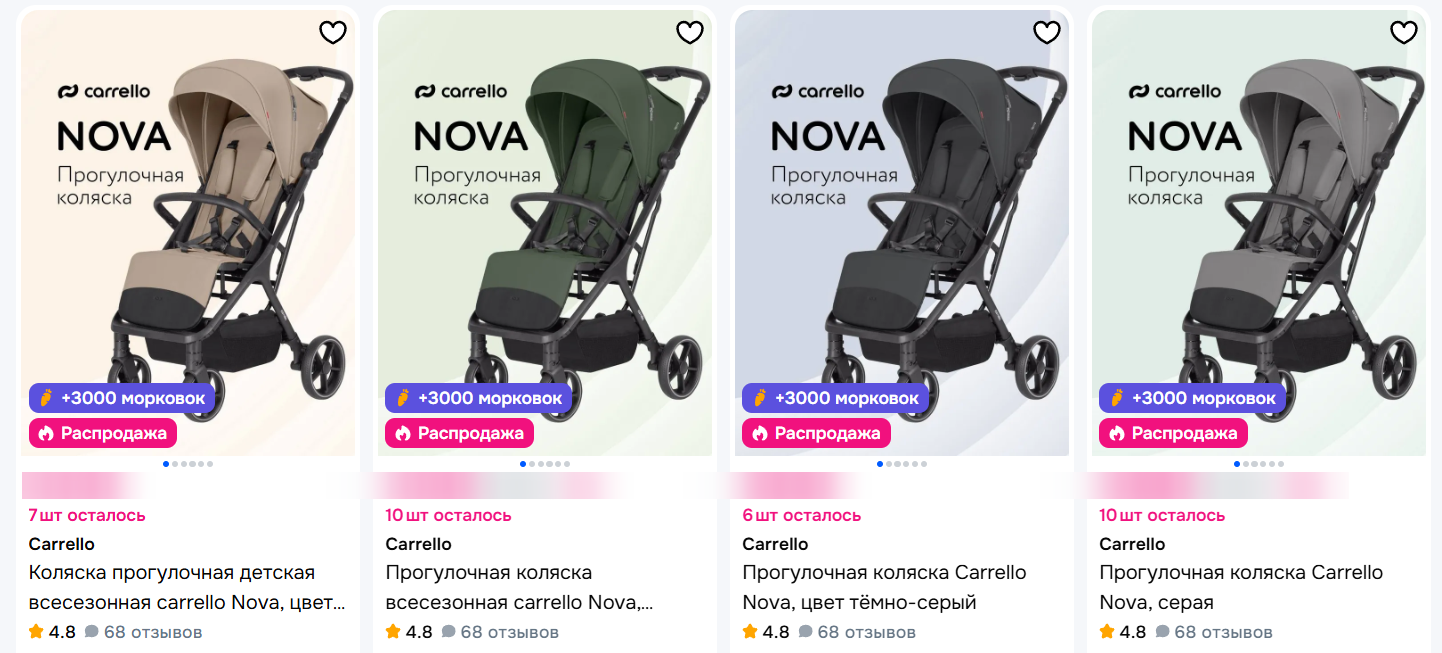Favorite the green Nova stroller with heart icon
Screen dimensions: 1442x653
point(690,33)
